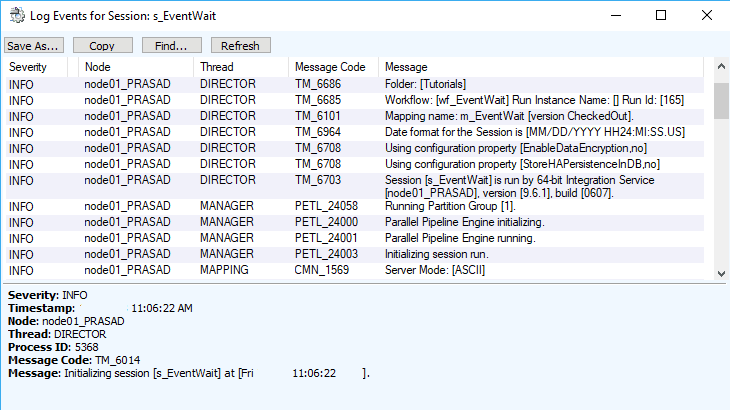730x410 pixels.
Task: Click the CMN_1569 message code cell
Action: [x=322, y=270]
